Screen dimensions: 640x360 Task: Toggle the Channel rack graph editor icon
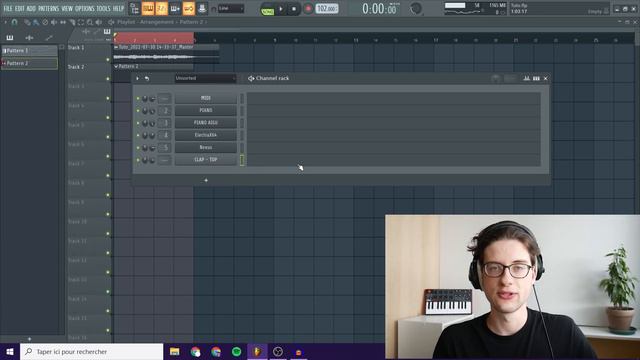click(527, 78)
